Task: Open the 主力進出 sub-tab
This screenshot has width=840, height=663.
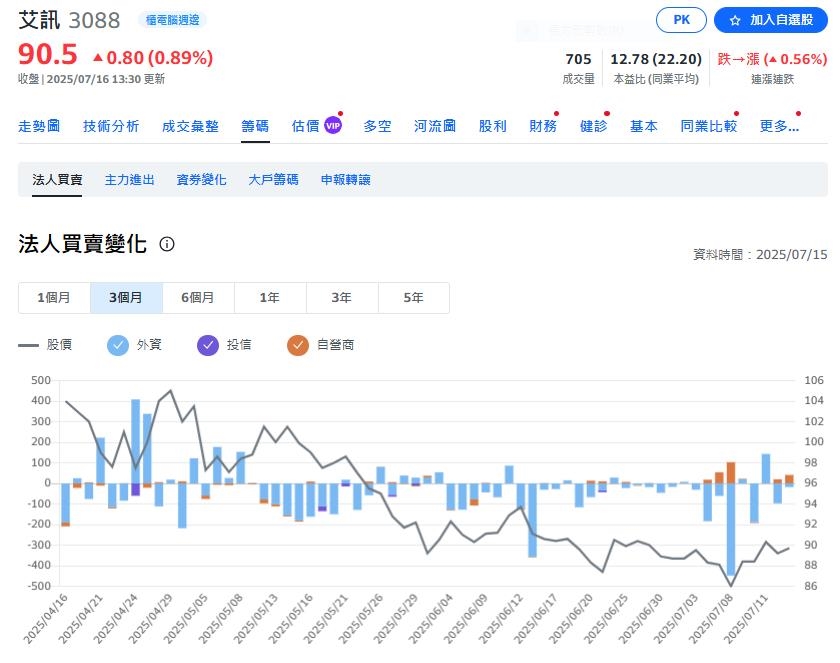Action: pos(129,179)
